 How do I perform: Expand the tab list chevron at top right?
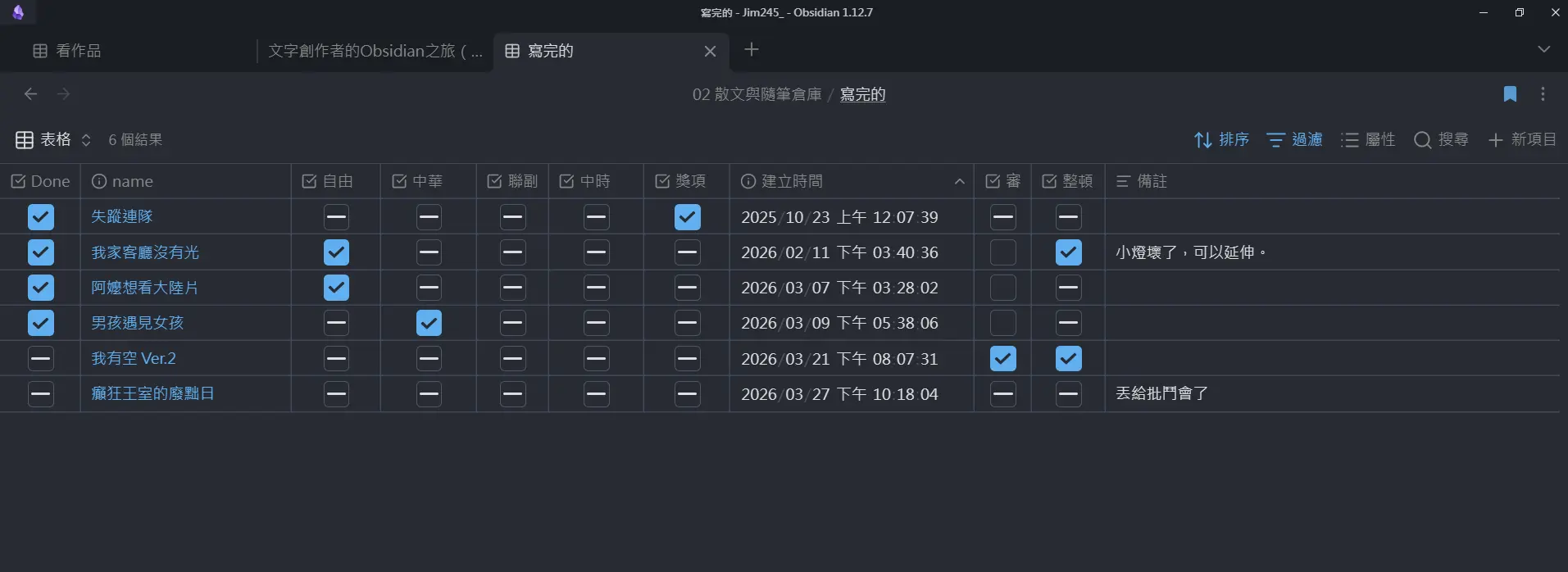click(x=1543, y=50)
